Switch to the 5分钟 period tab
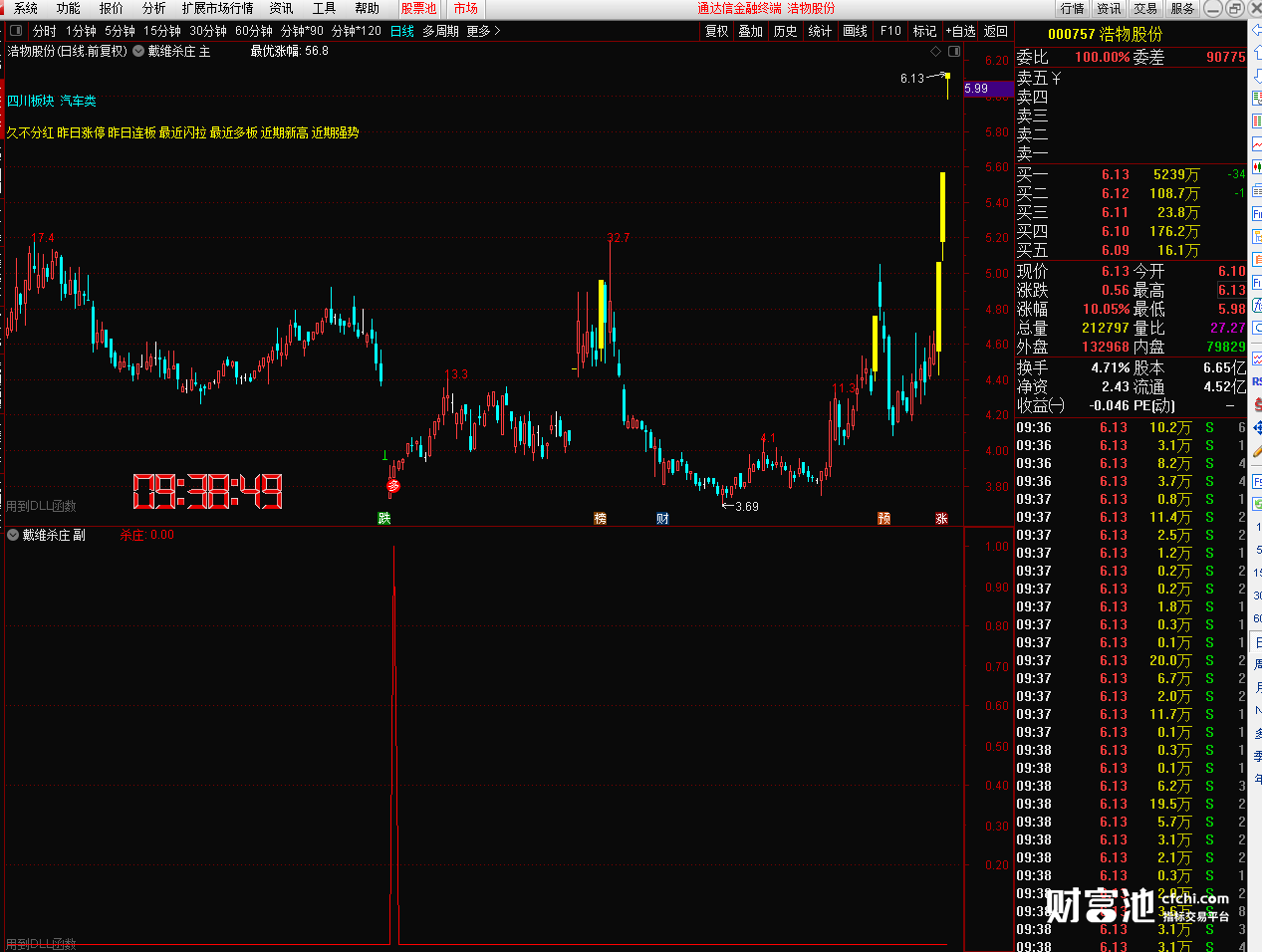Image resolution: width=1262 pixels, height=952 pixels. (121, 31)
